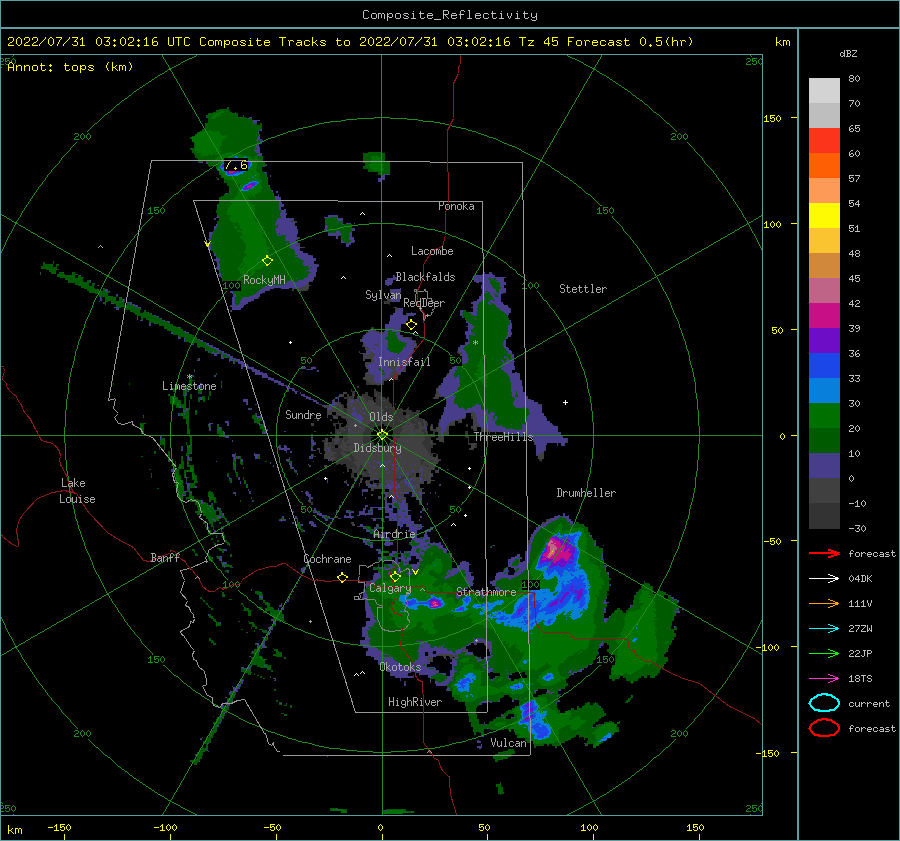Viewport: 900px width, 841px height.
Task: Click yellow diamond marker below Cochrane
Action: 343,577
